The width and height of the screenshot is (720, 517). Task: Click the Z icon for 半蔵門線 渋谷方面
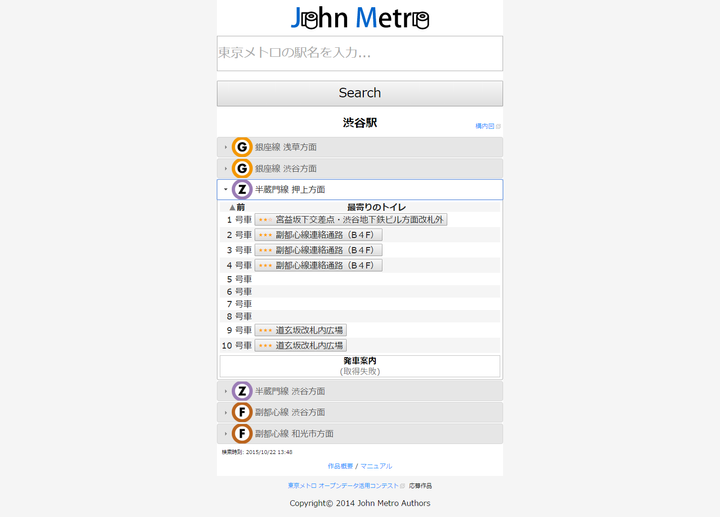242,391
